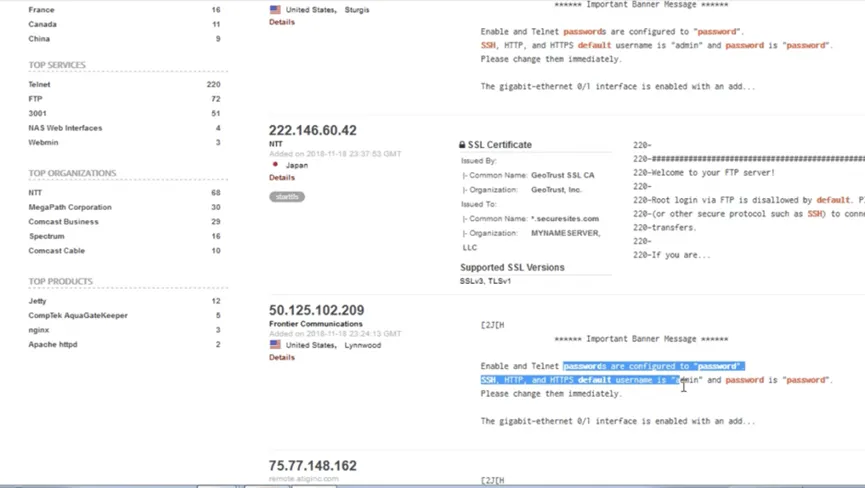Click the Japan flag icon
The height and width of the screenshot is (488, 865).
click(275, 164)
